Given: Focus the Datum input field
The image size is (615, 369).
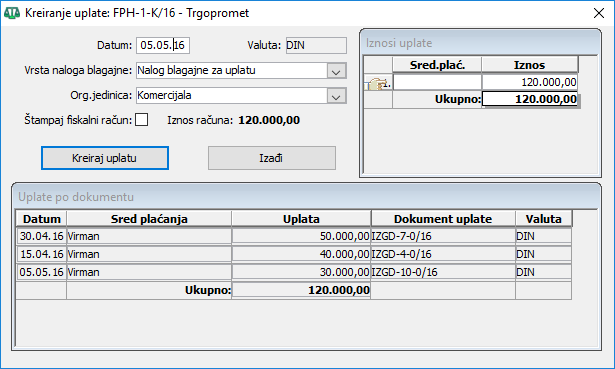Looking at the screenshot, I should [x=163, y=45].
